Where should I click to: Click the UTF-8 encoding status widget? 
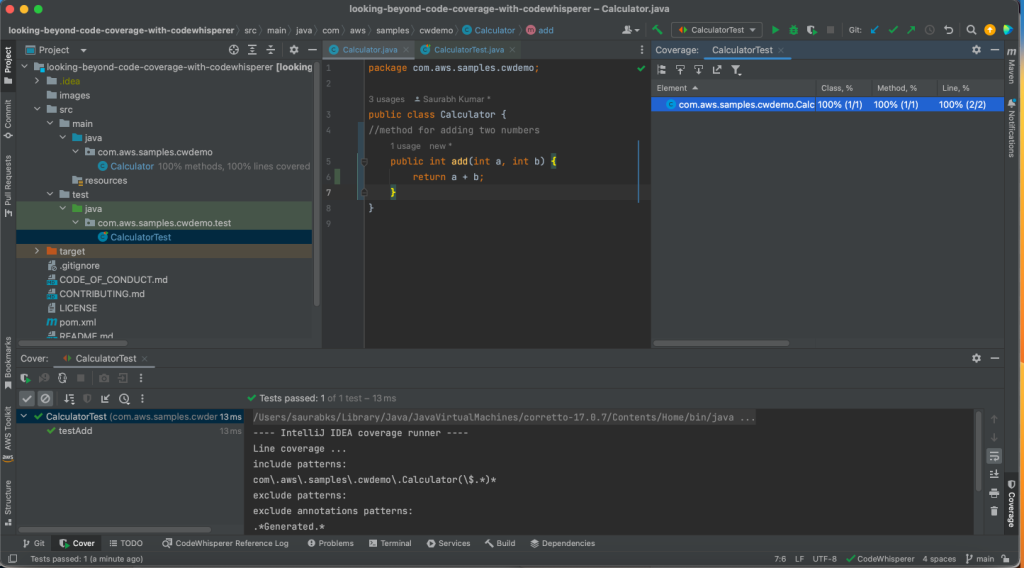(824, 559)
